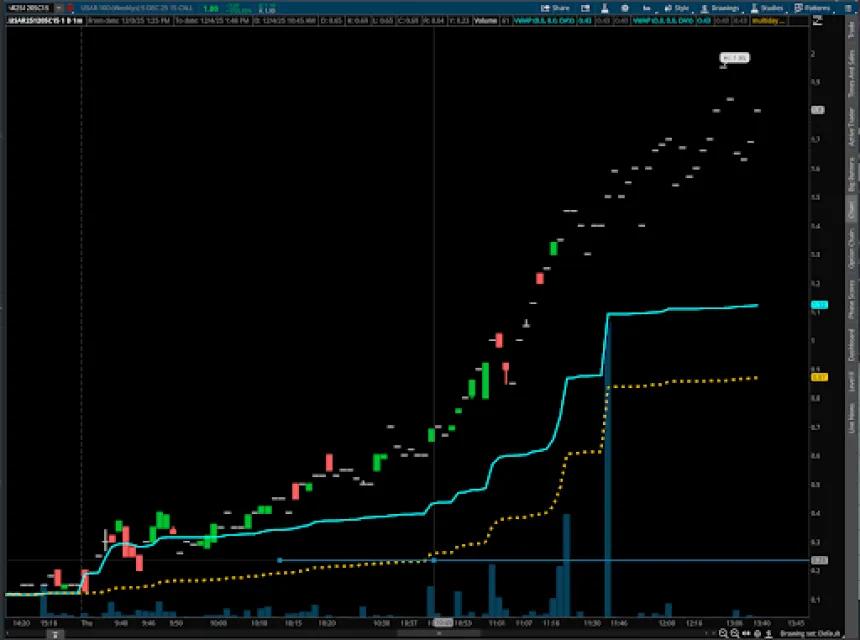The width and height of the screenshot is (860, 640).
Task: Click the bottom time axis scrollbar handle
Action: click(439, 633)
